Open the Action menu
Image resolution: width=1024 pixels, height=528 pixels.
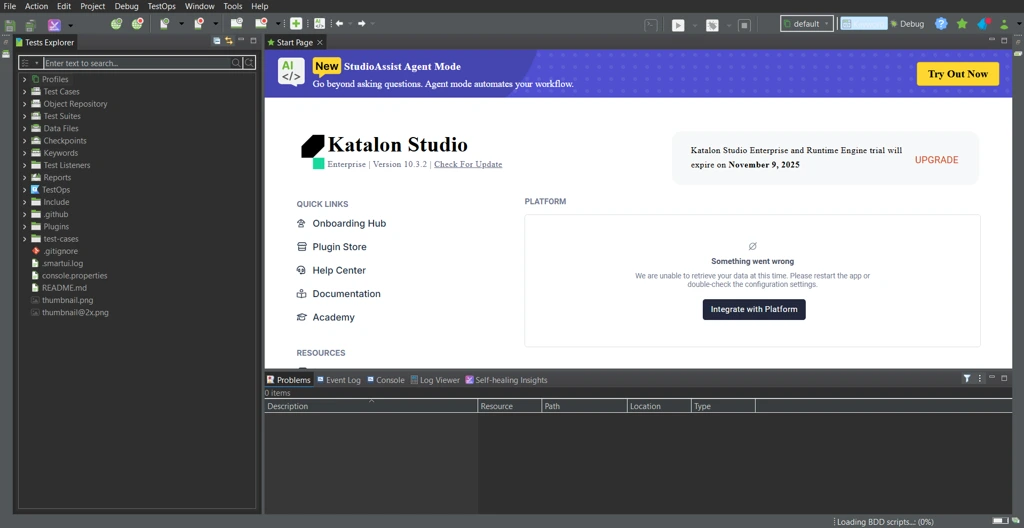tap(37, 6)
